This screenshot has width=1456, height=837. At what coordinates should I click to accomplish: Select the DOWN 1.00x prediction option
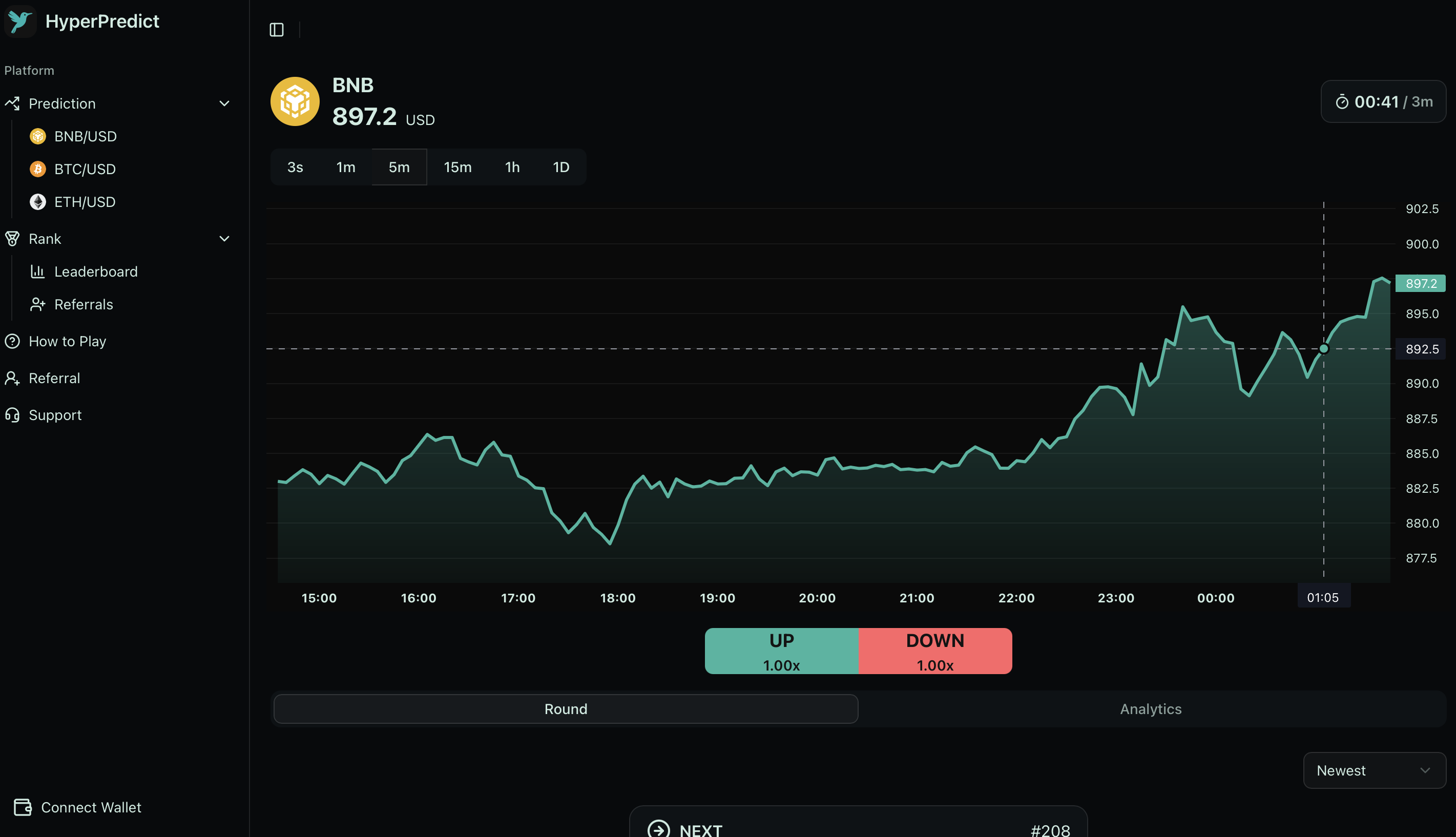(x=934, y=651)
